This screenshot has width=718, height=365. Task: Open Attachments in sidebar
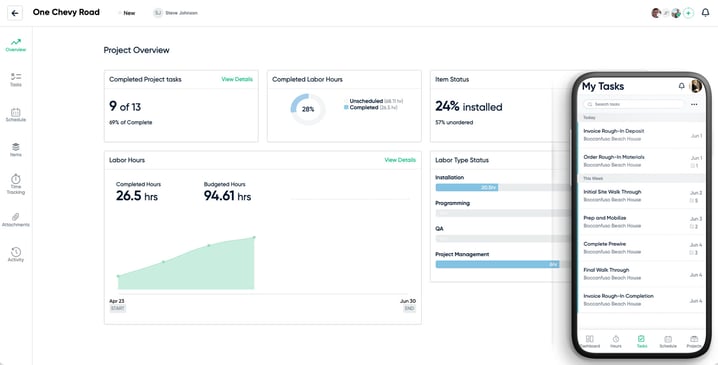(x=16, y=220)
